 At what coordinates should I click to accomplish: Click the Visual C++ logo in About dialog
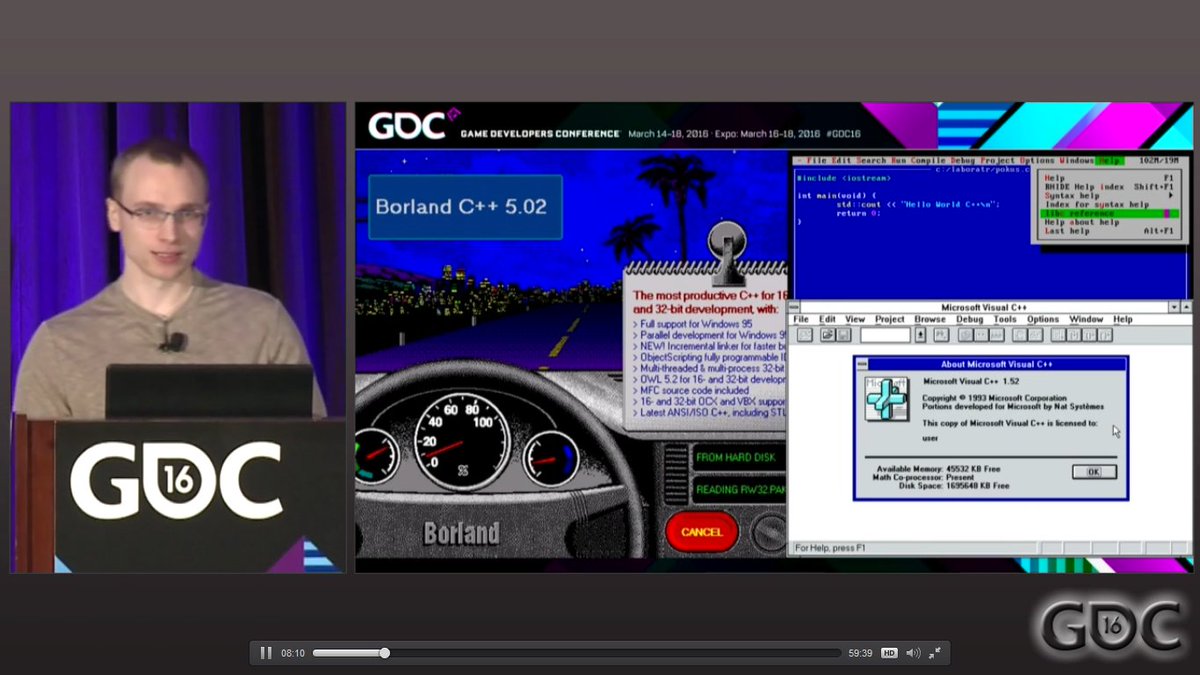(x=887, y=398)
